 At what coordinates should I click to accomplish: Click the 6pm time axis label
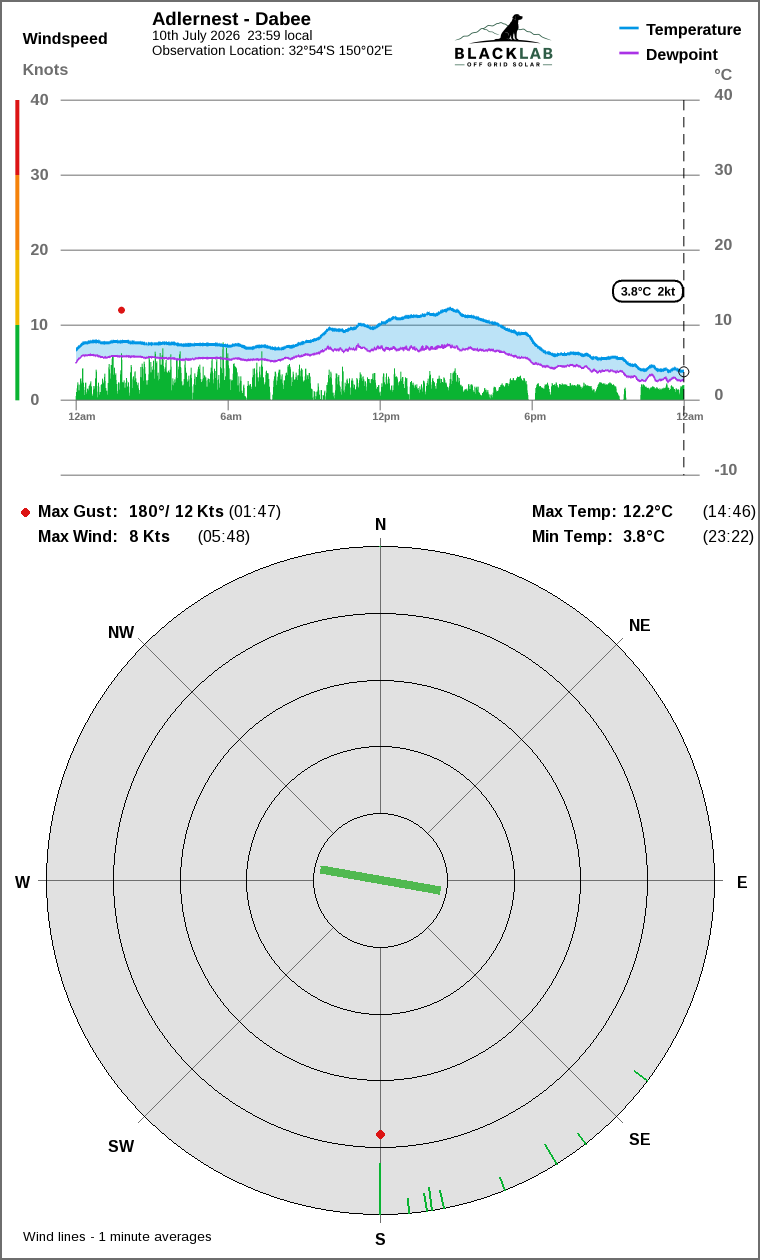point(535,416)
